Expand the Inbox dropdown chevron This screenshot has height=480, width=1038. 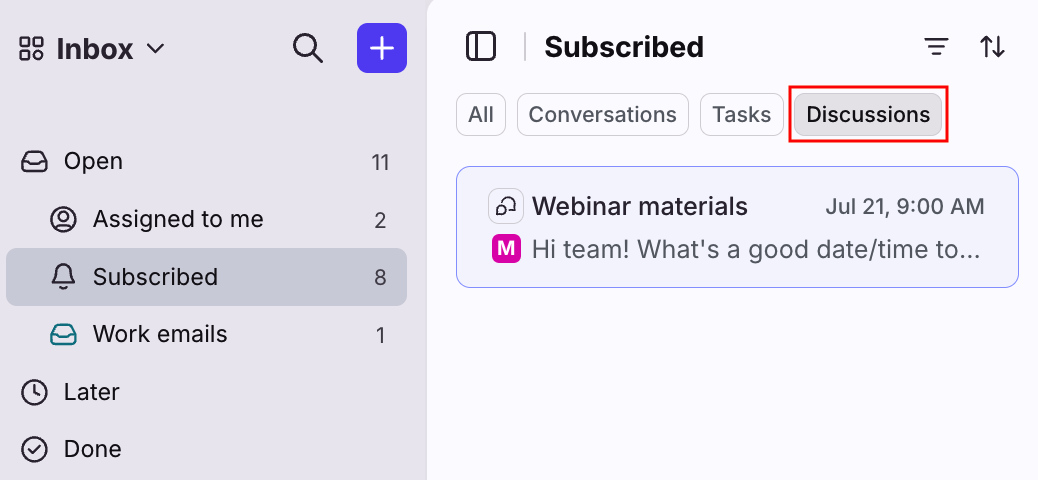[x=155, y=48]
